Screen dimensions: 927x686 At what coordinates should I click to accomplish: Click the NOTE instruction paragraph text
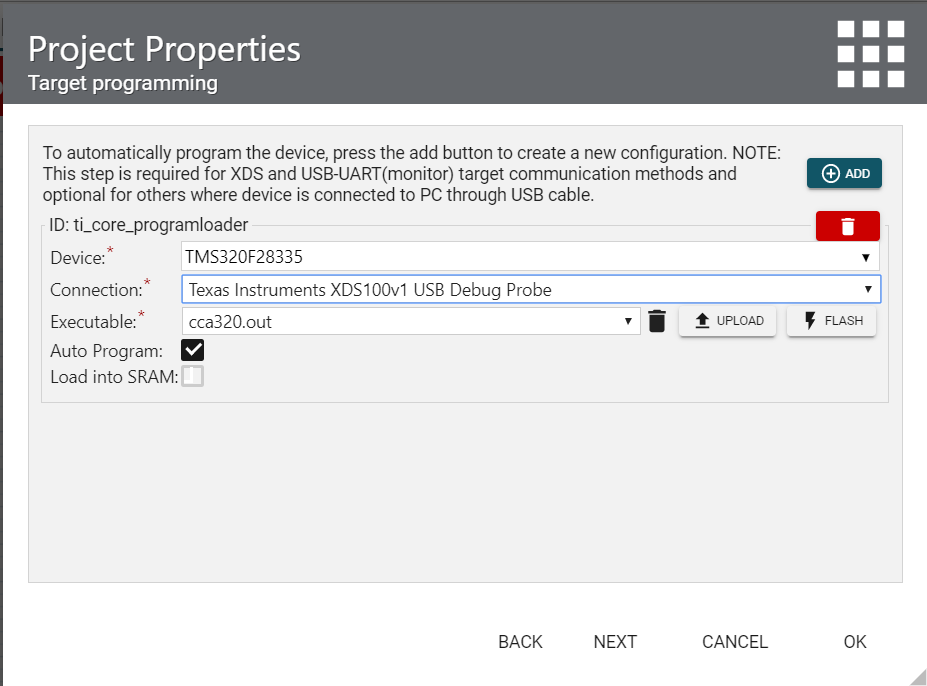click(x=411, y=174)
